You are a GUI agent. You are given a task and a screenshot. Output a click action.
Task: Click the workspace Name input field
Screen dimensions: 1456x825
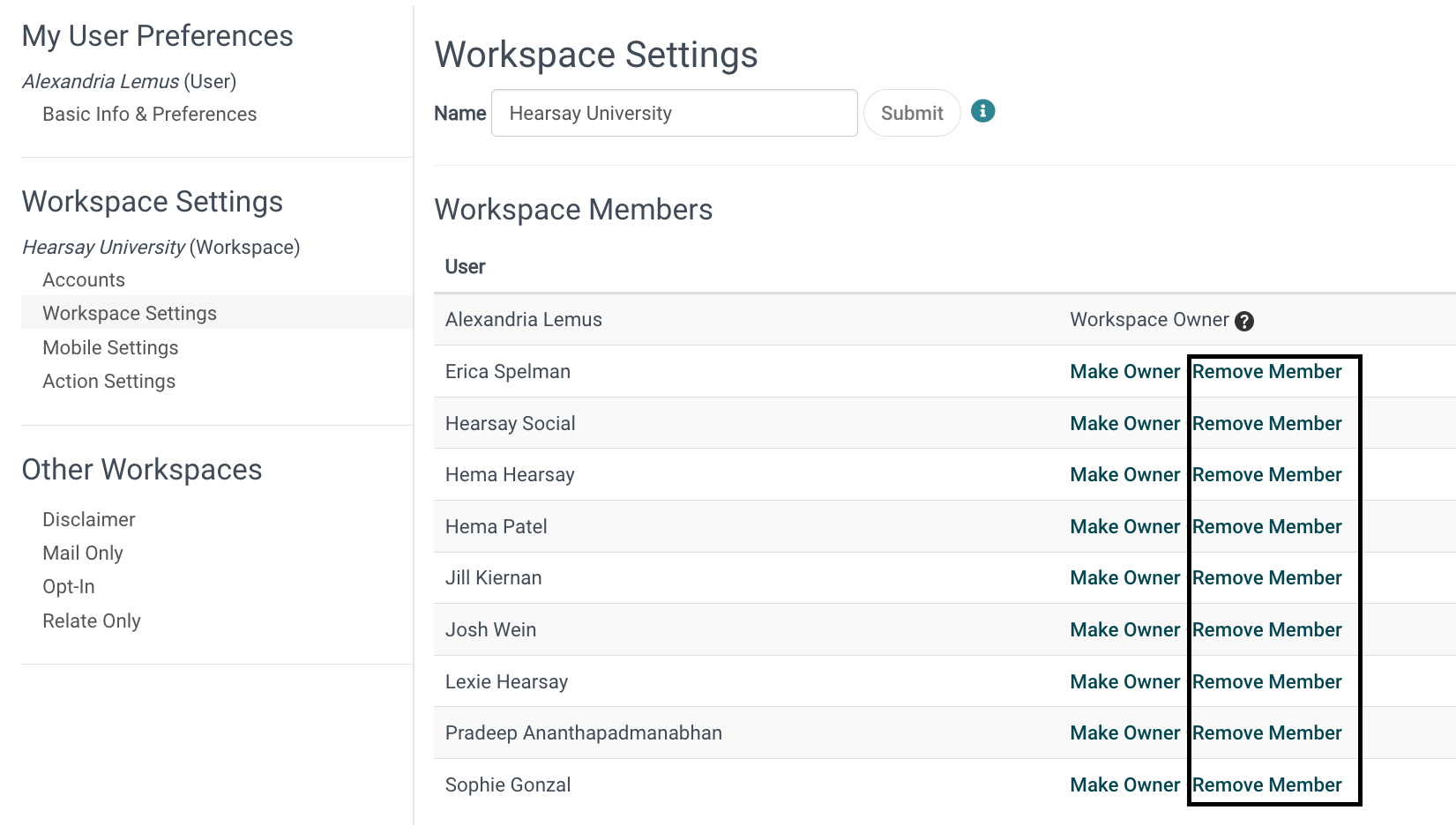click(673, 113)
